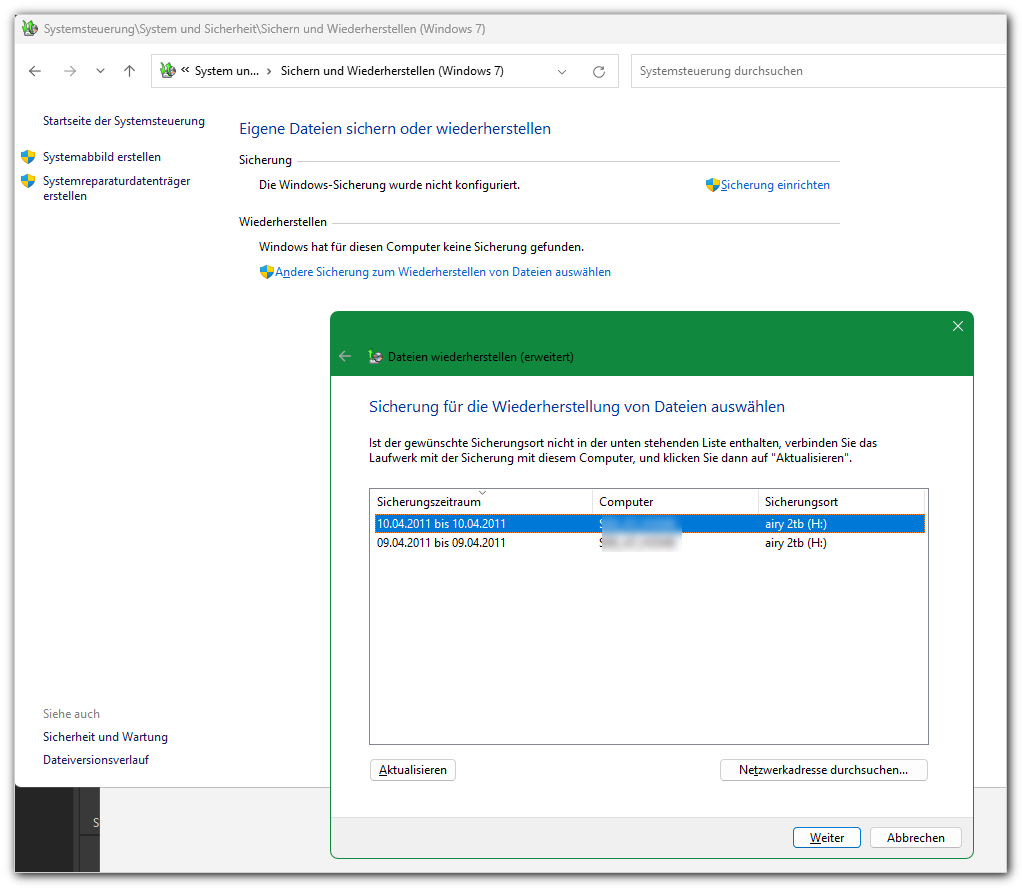
Task: Proceed with the 'Weiter' button
Action: point(826,838)
